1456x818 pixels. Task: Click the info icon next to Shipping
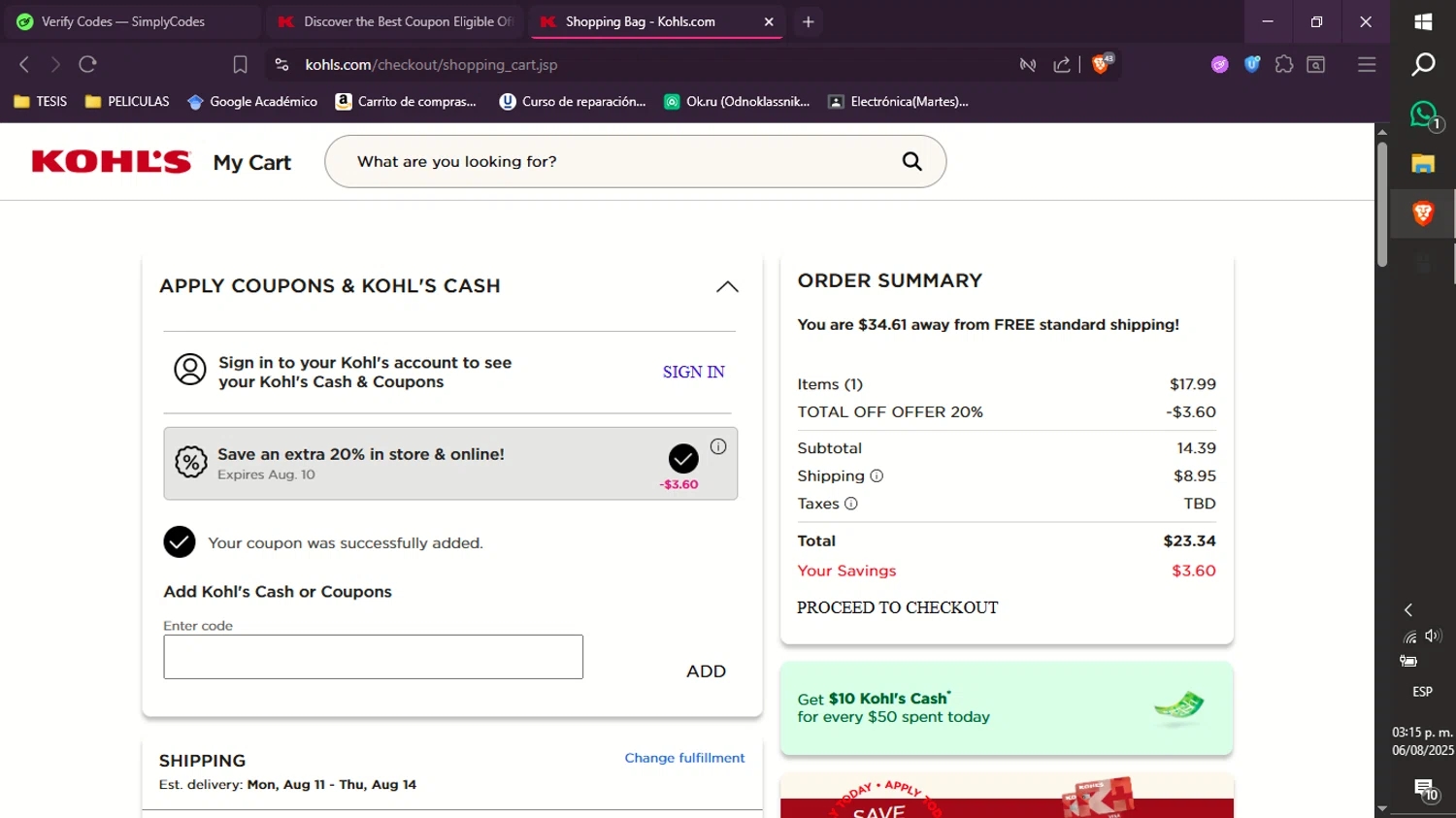[877, 476]
